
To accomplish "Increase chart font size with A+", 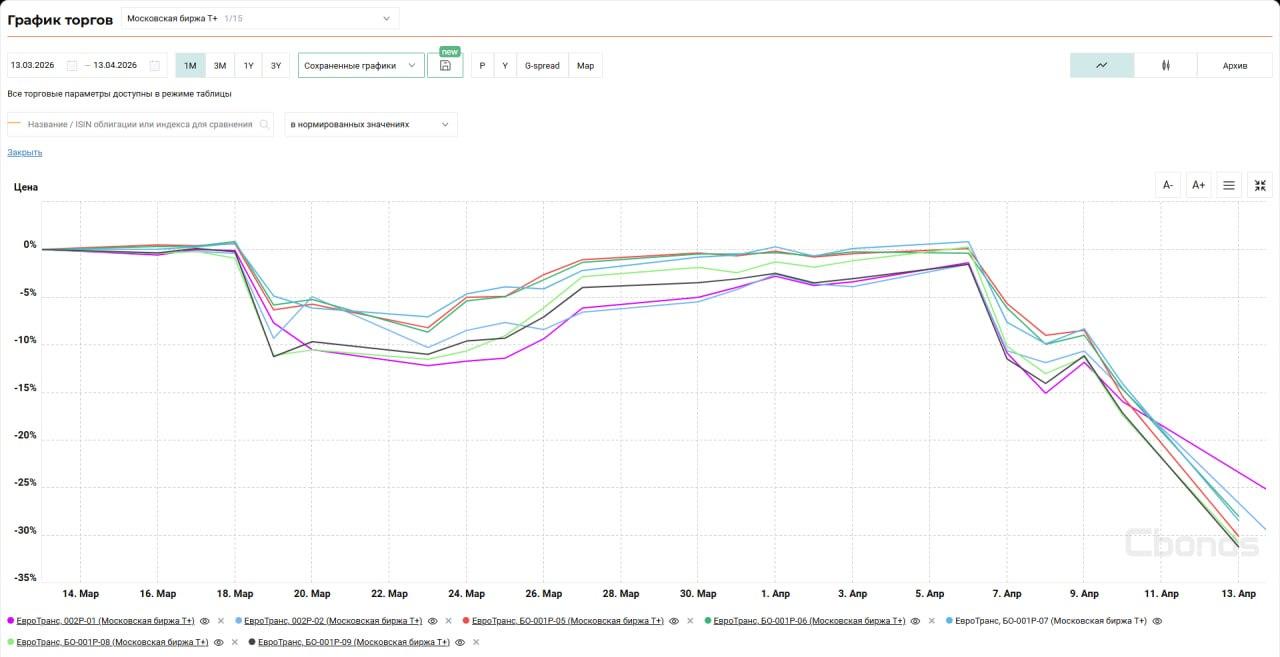I will pyautogui.click(x=1198, y=185).
